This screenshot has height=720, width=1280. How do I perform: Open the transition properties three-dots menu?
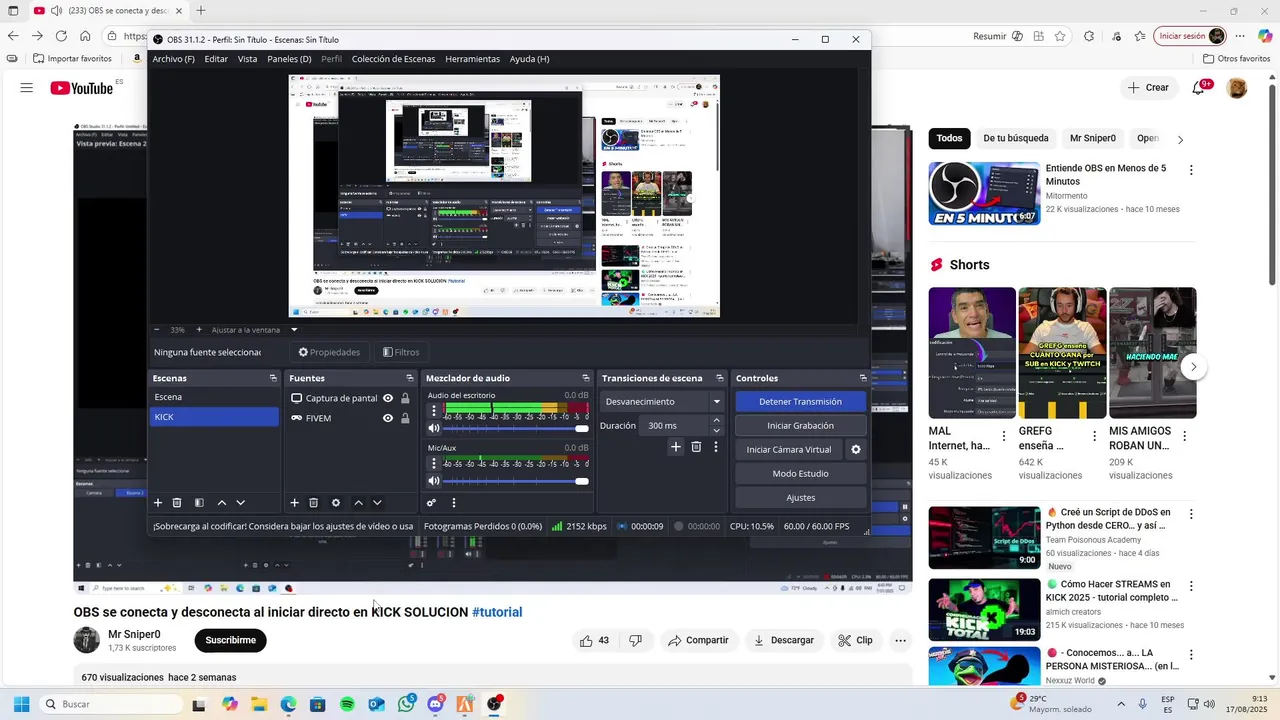pos(715,447)
